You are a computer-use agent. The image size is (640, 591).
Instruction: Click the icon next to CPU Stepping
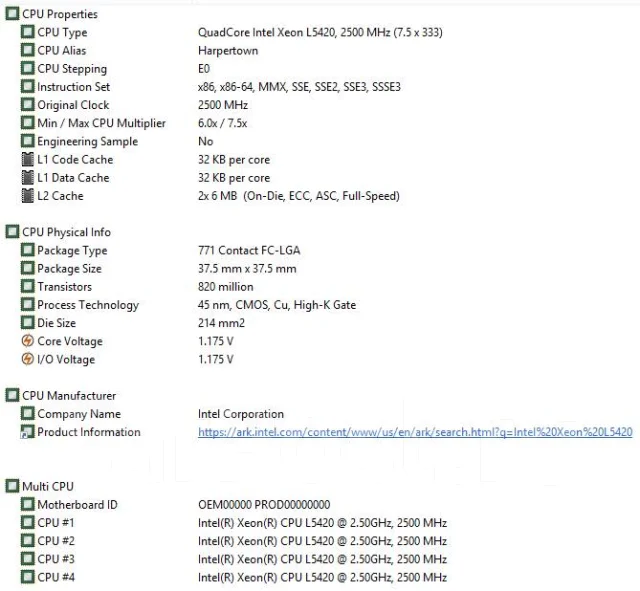coord(27,68)
